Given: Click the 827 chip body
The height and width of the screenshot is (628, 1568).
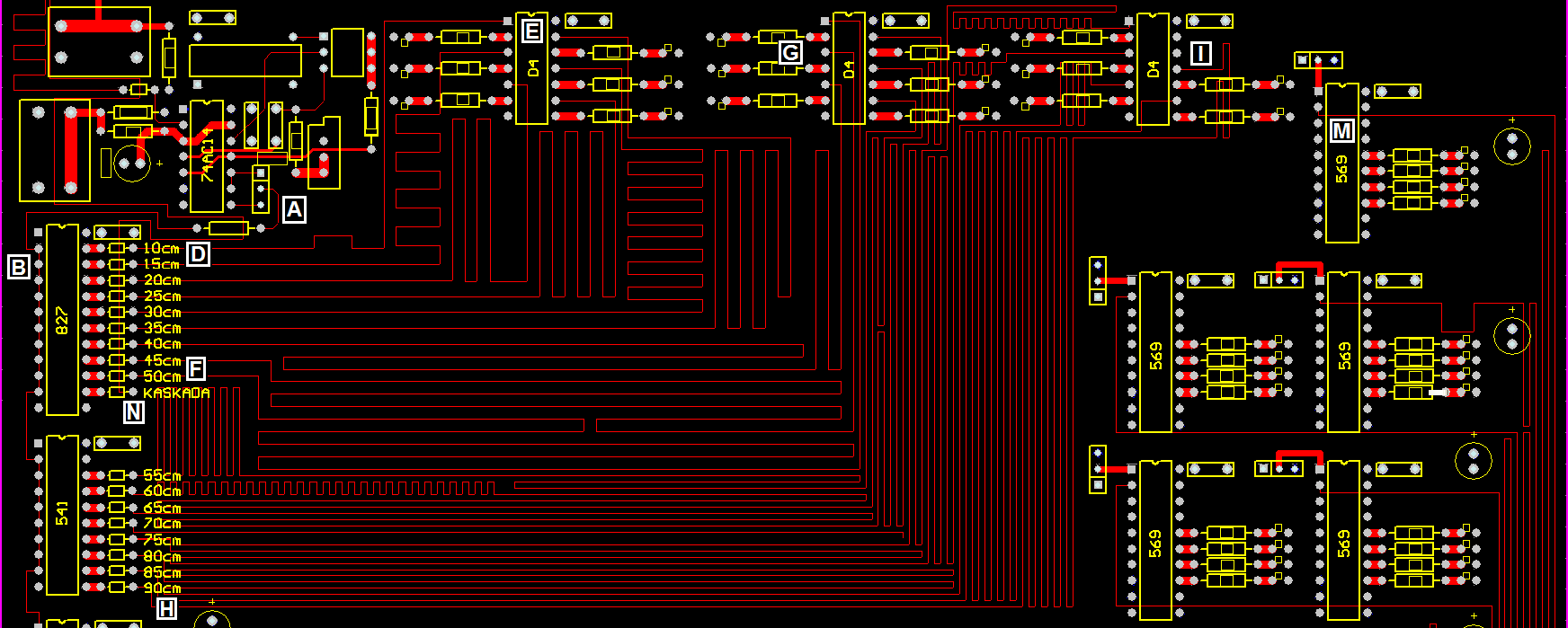Looking at the screenshot, I should [62, 320].
